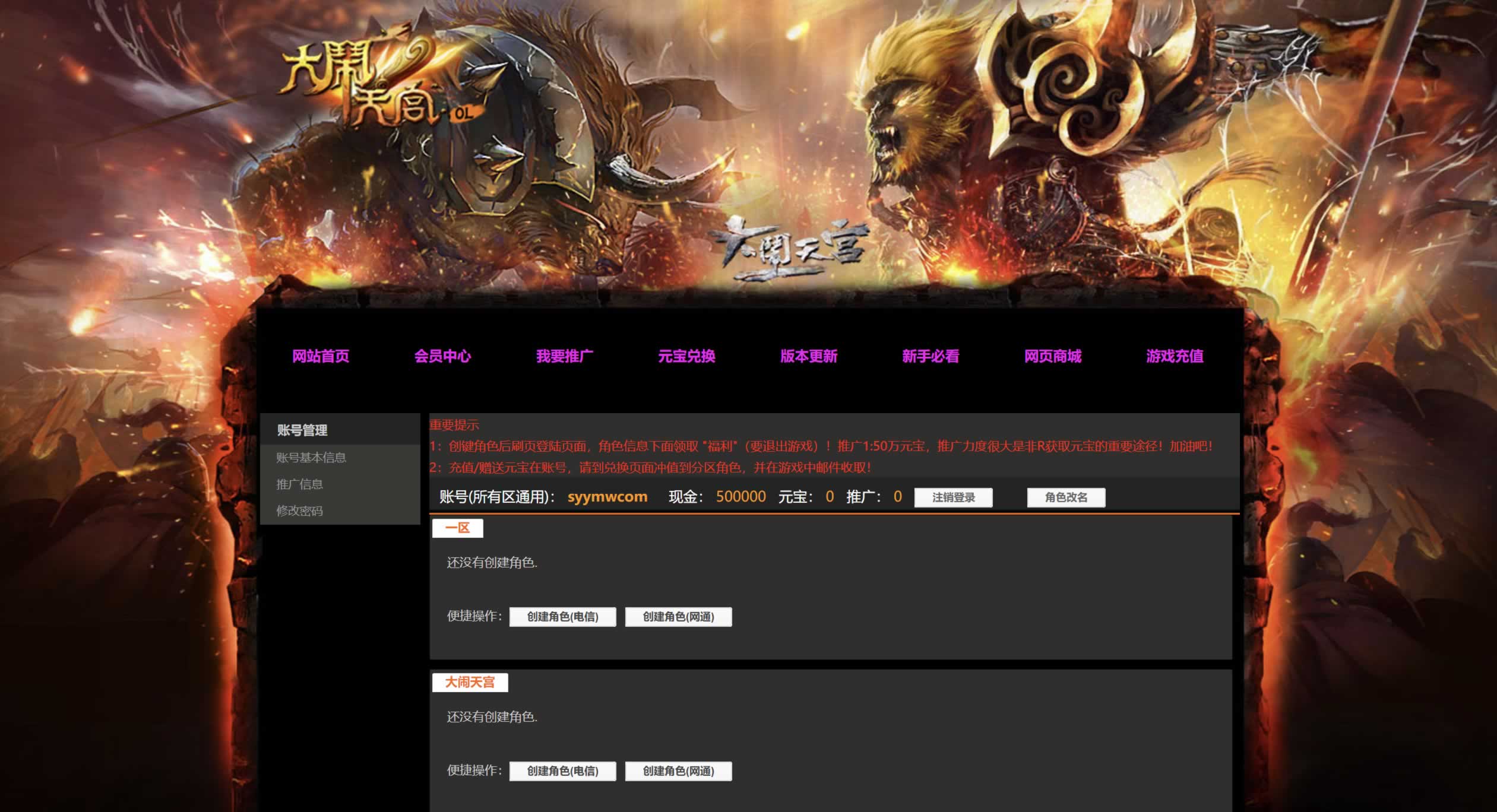Go to 游戏充值 page

pyautogui.click(x=1175, y=356)
